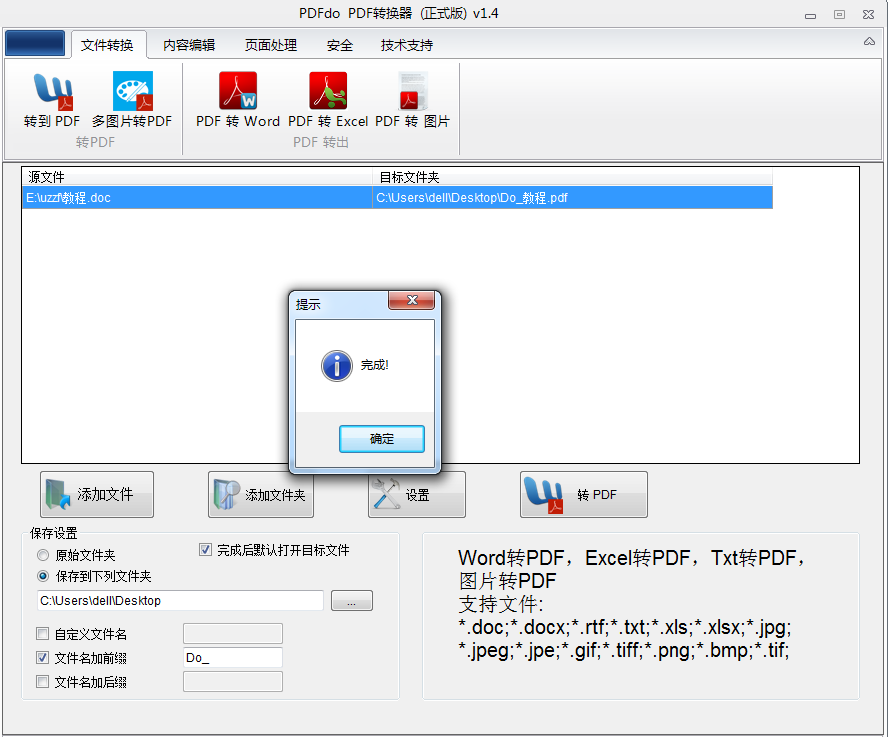
Task: Select the 原始文件夹 radio option
Action: pos(42,555)
